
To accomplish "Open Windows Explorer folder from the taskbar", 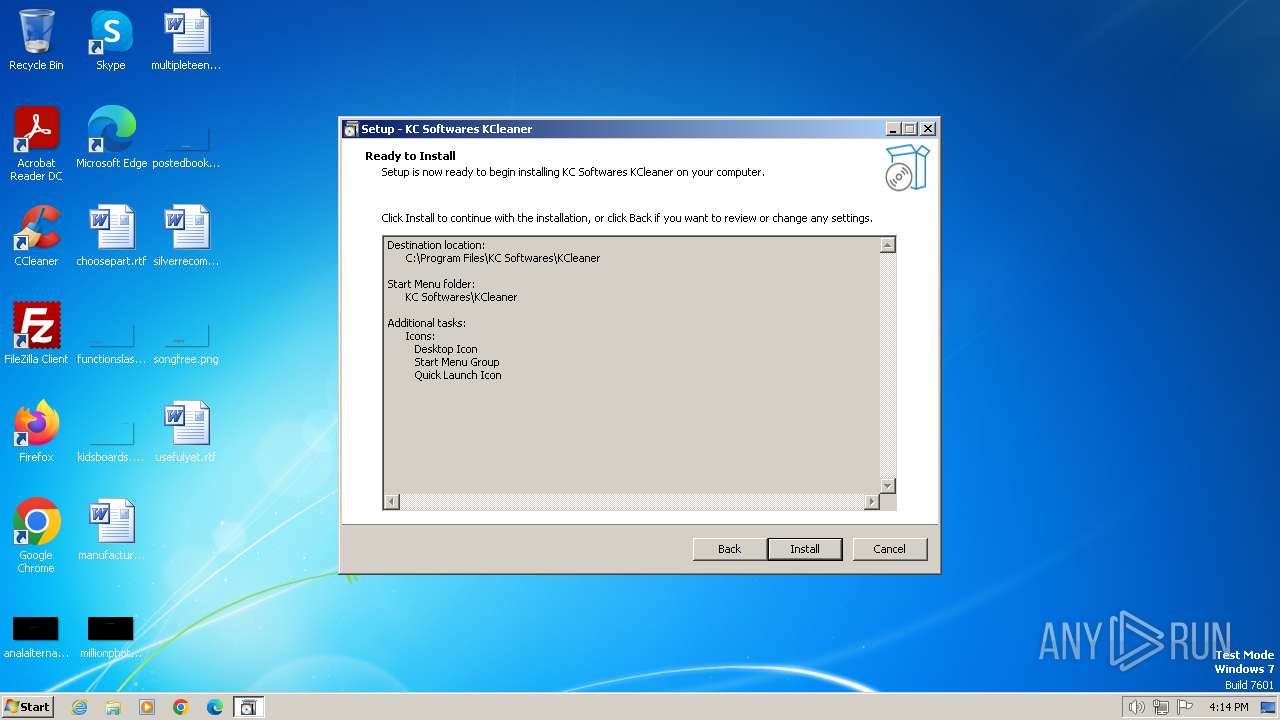I will click(x=113, y=707).
